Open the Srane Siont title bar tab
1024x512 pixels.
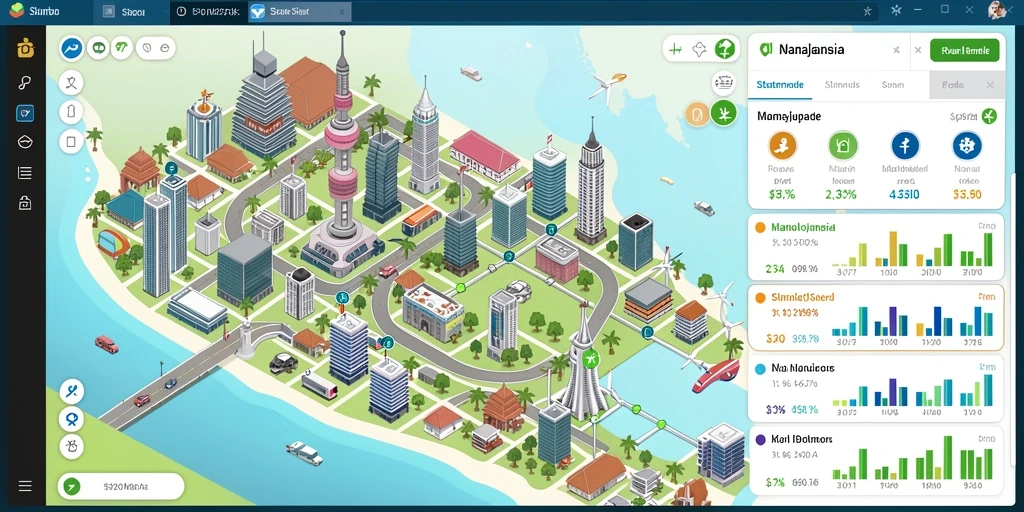click(x=300, y=11)
